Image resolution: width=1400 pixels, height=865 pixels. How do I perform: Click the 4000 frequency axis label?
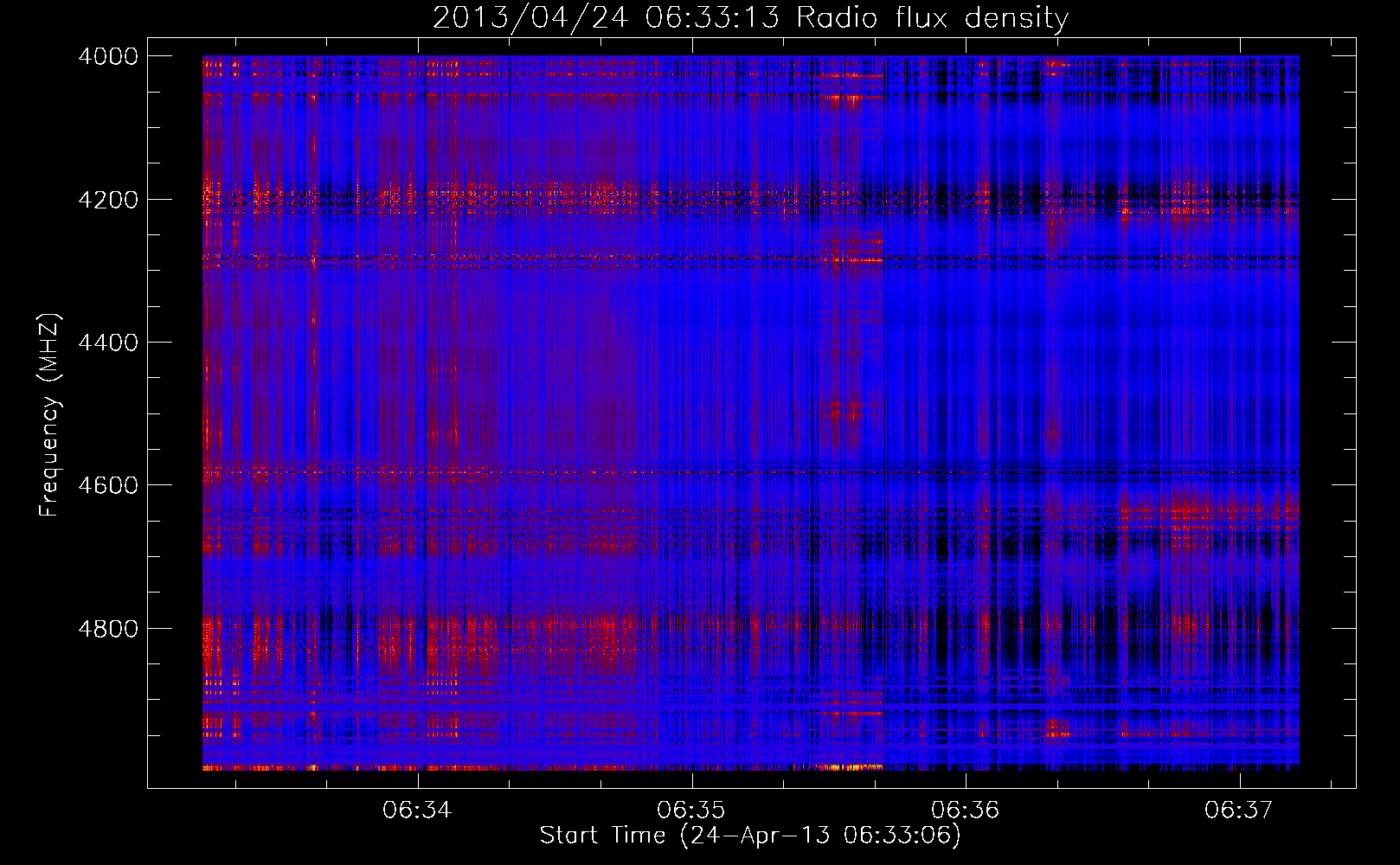pyautogui.click(x=108, y=56)
